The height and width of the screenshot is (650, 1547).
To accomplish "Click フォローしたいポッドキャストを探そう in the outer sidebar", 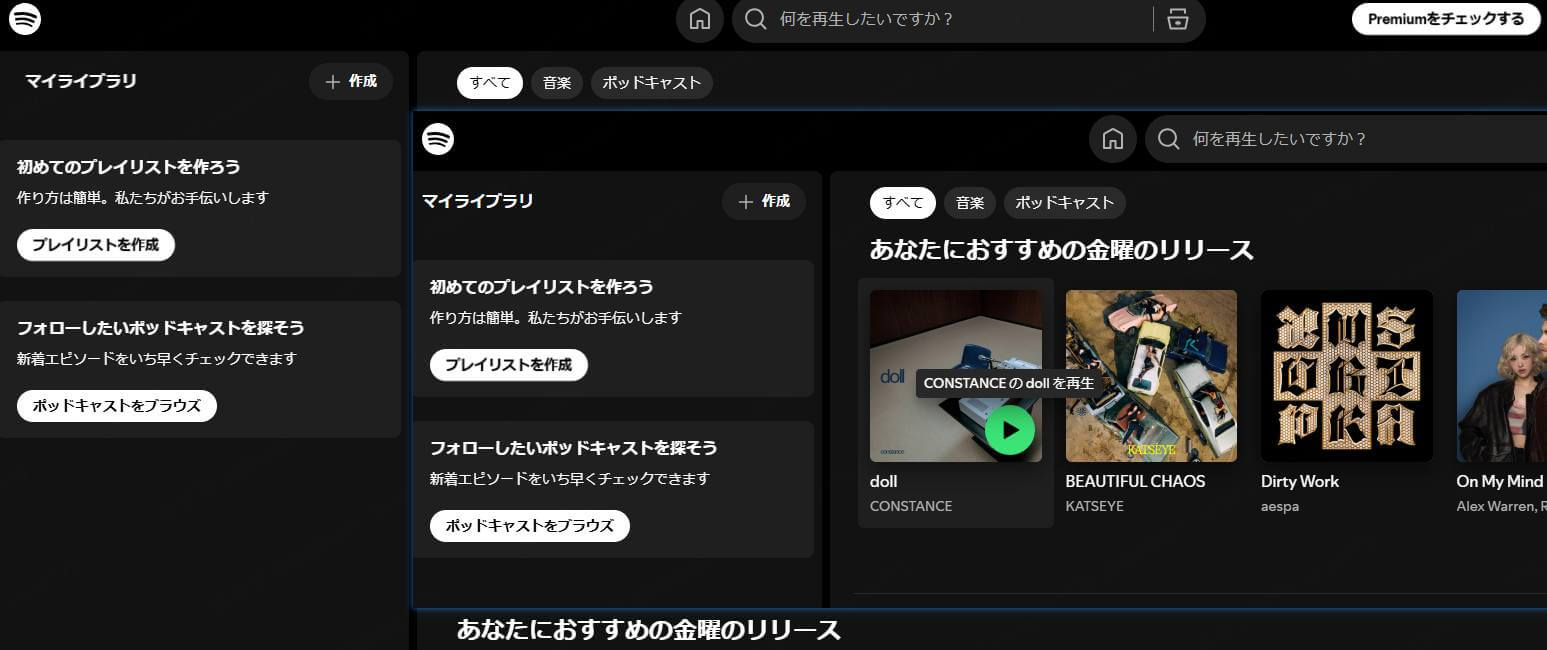I will (161, 328).
